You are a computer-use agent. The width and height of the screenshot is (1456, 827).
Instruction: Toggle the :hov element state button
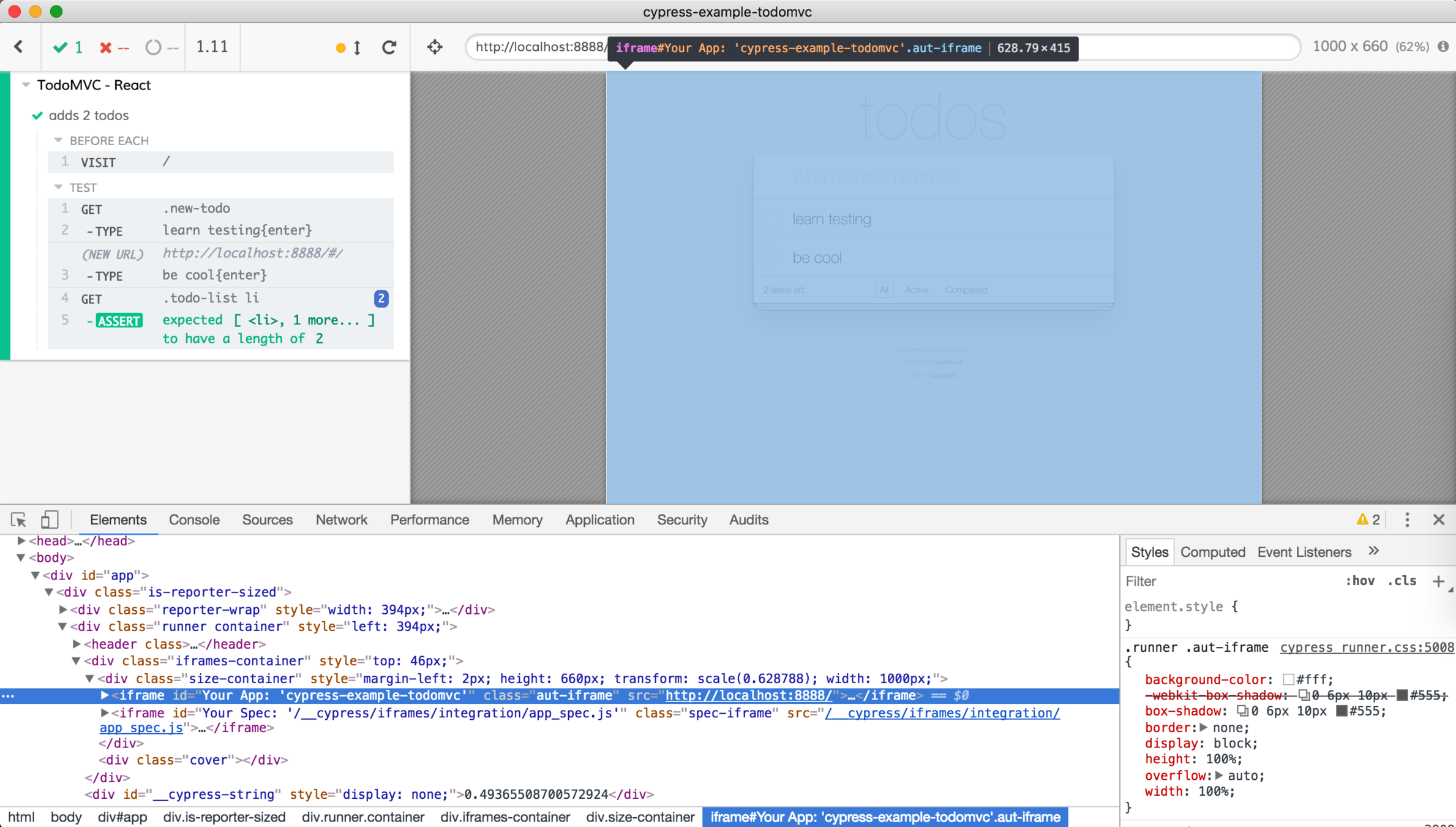click(1359, 581)
